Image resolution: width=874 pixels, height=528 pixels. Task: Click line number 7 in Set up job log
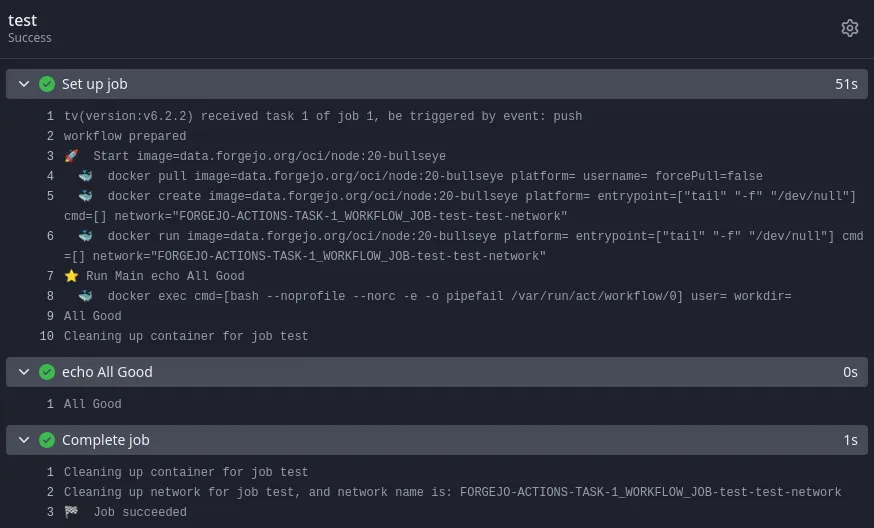pos(50,276)
